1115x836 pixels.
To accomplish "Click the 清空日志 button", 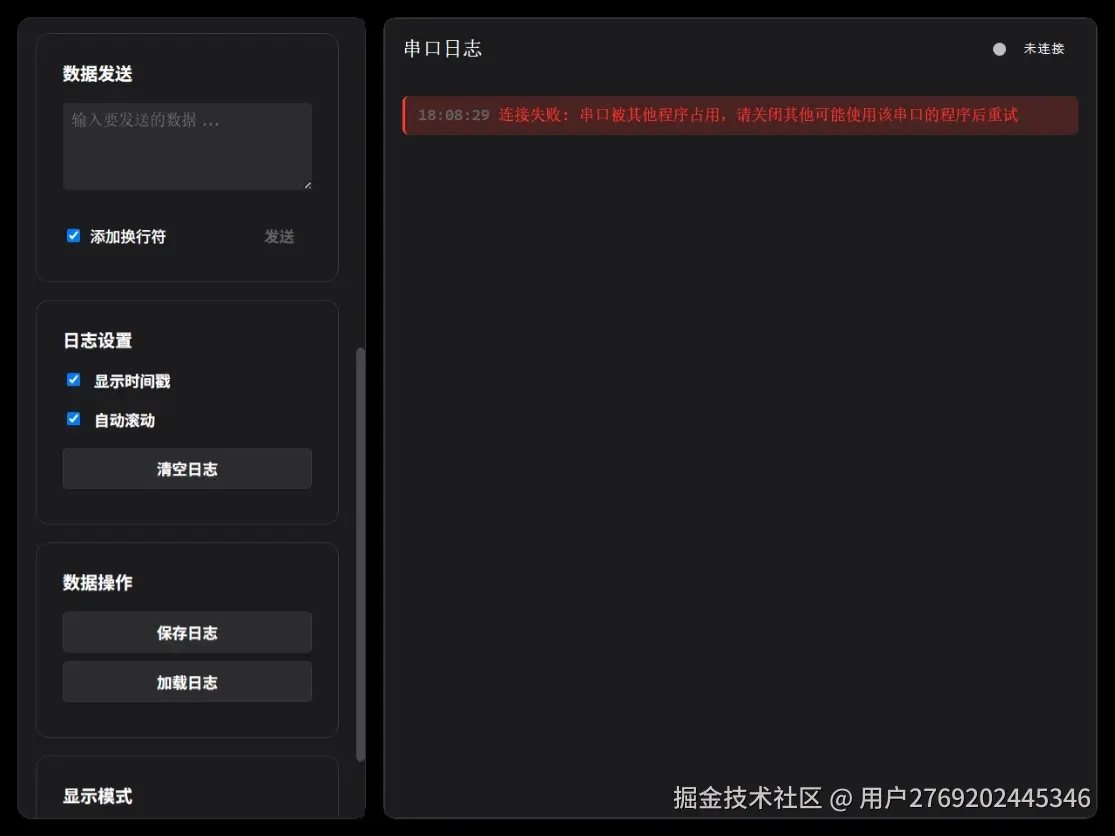I will tap(187, 468).
